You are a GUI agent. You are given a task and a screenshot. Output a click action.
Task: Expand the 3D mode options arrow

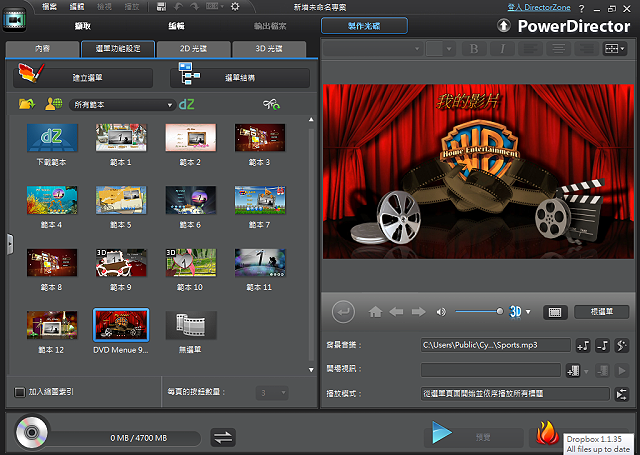point(528,312)
